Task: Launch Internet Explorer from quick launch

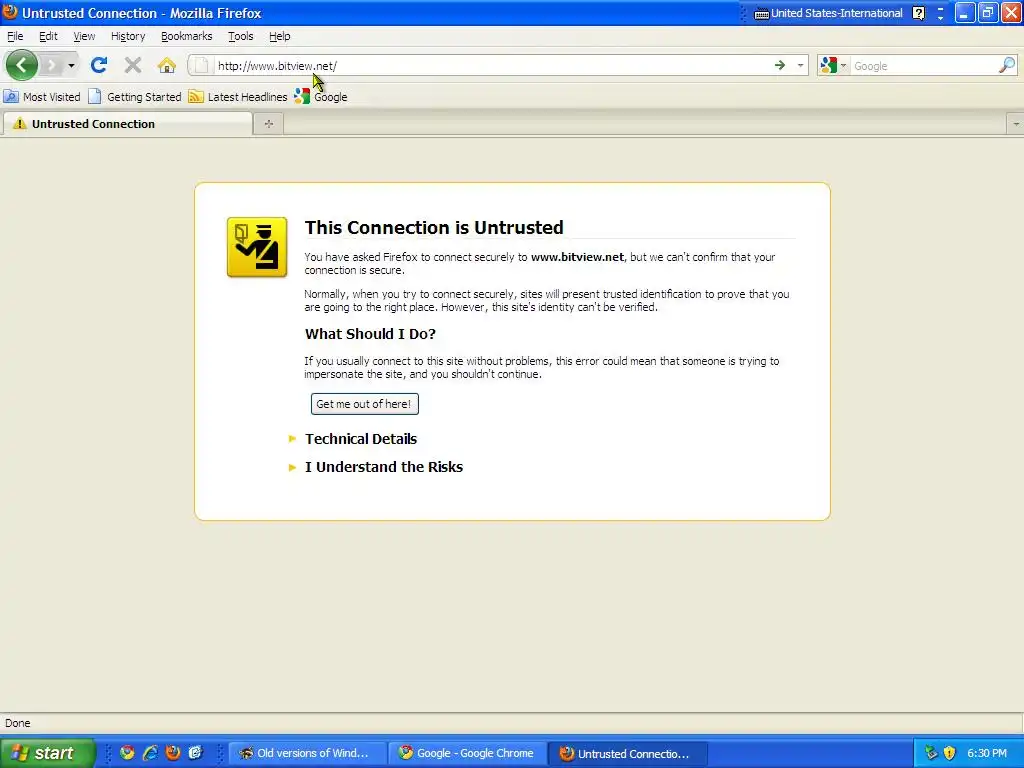Action: [x=150, y=753]
